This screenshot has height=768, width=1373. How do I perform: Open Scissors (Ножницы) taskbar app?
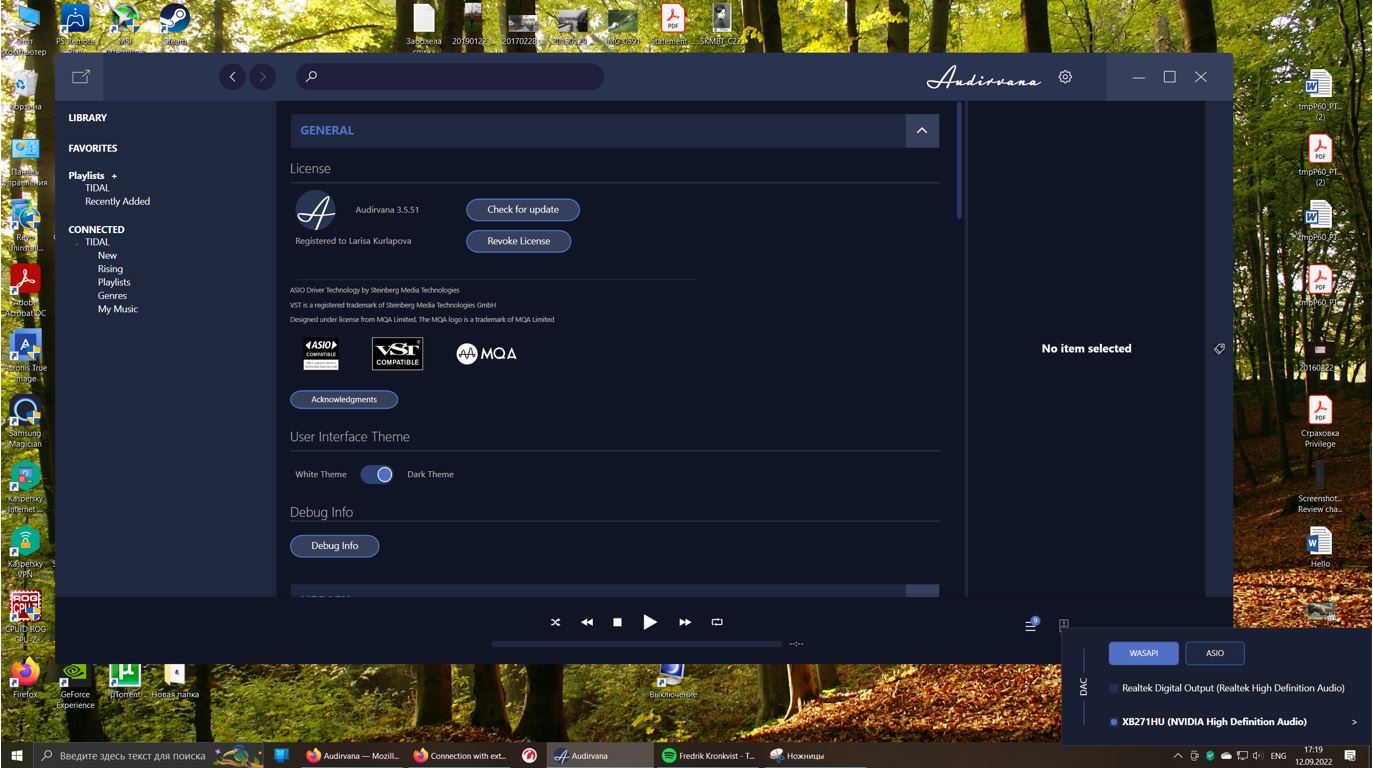(x=797, y=756)
